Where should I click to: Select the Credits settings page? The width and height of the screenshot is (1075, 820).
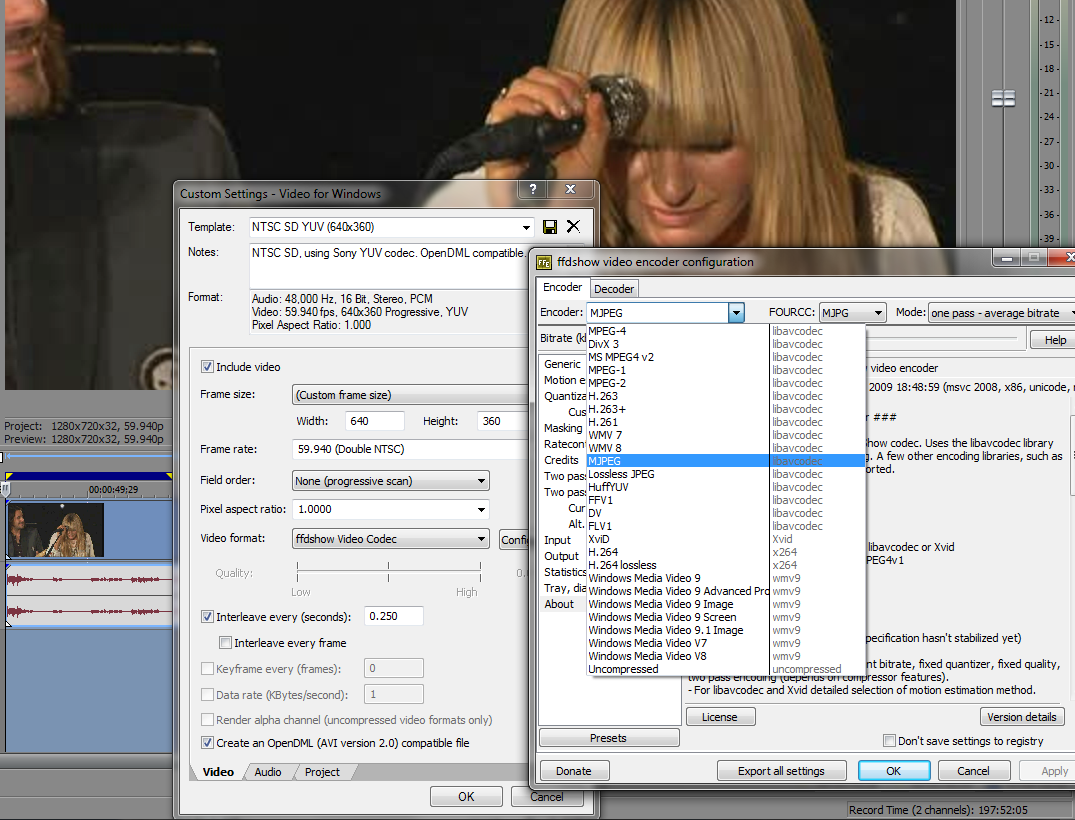(x=561, y=460)
